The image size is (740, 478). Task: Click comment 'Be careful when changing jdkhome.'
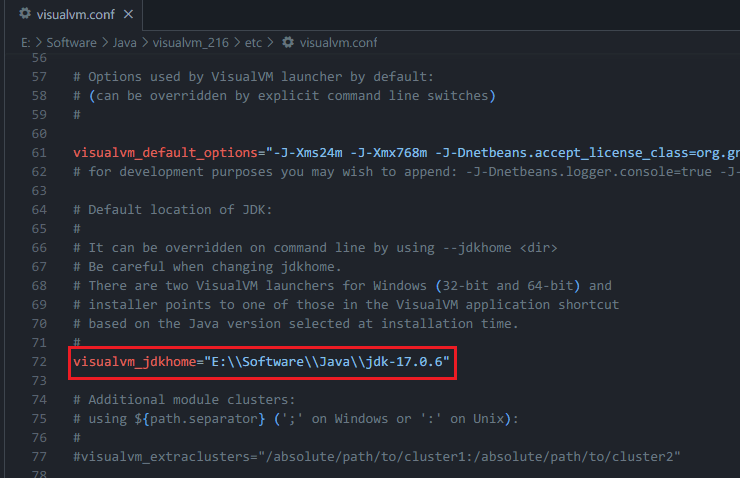point(215,267)
